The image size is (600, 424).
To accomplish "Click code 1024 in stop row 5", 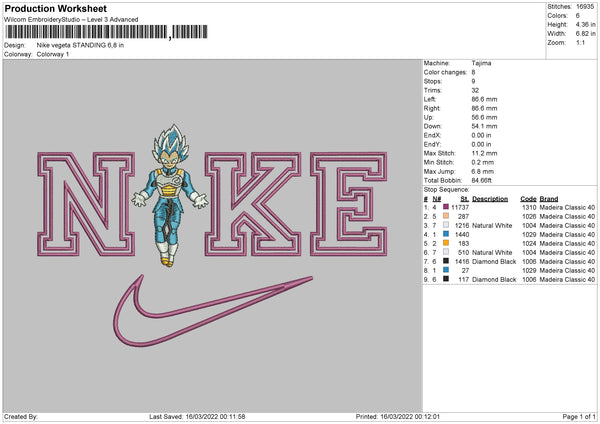I will 529,244.
